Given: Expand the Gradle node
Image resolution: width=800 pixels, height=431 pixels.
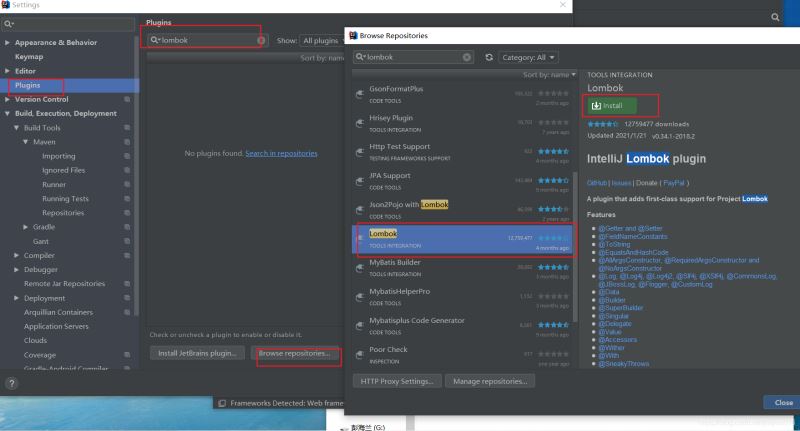Looking at the screenshot, I should pyautogui.click(x=26, y=227).
